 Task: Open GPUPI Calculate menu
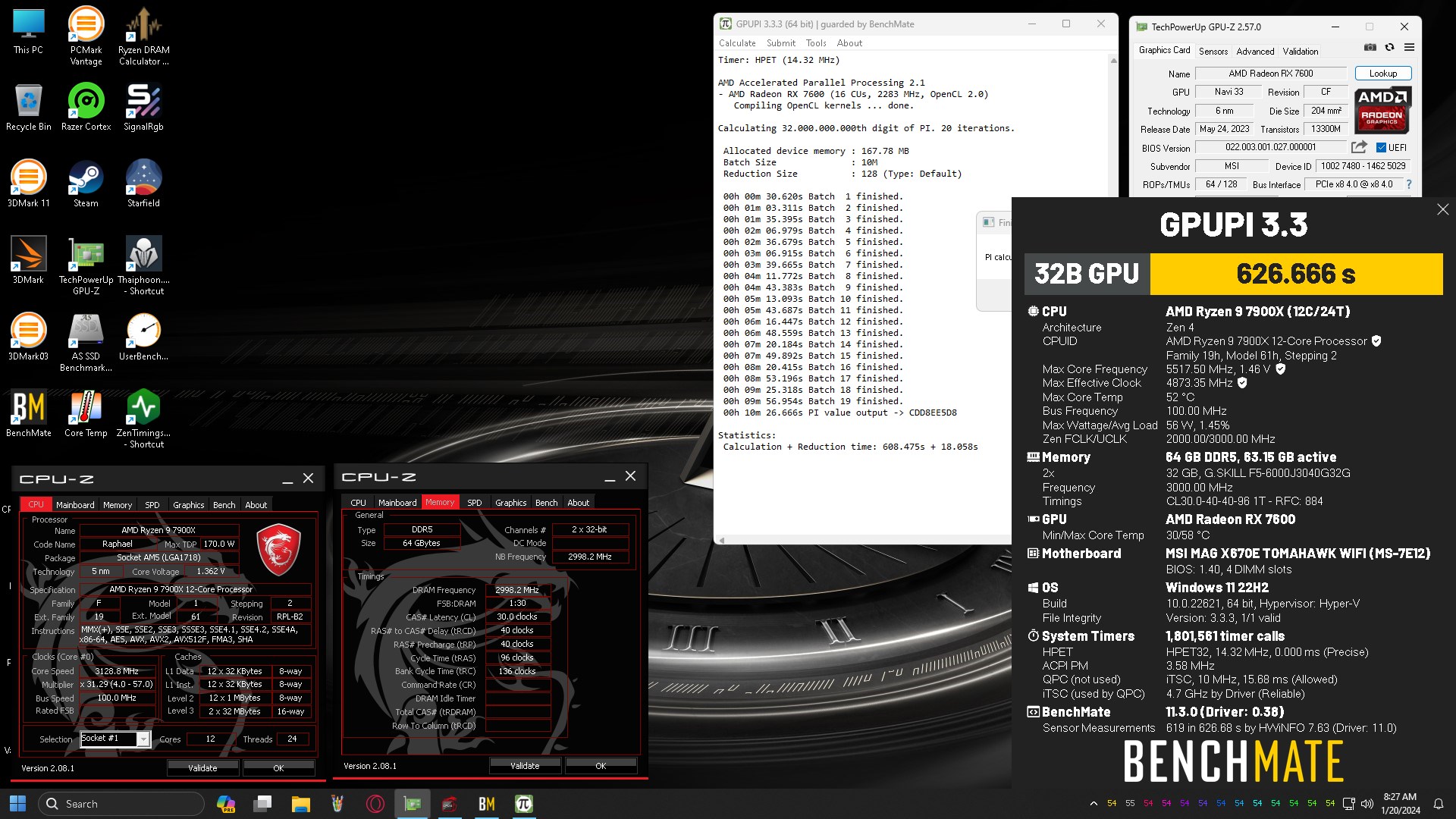tap(737, 43)
